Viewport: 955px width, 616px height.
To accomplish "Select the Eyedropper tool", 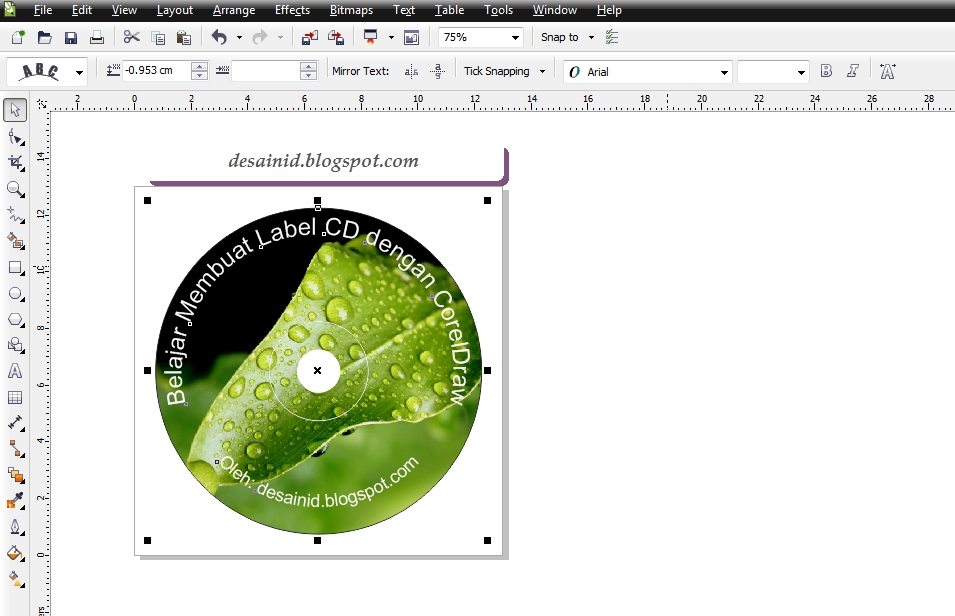I will tap(16, 501).
